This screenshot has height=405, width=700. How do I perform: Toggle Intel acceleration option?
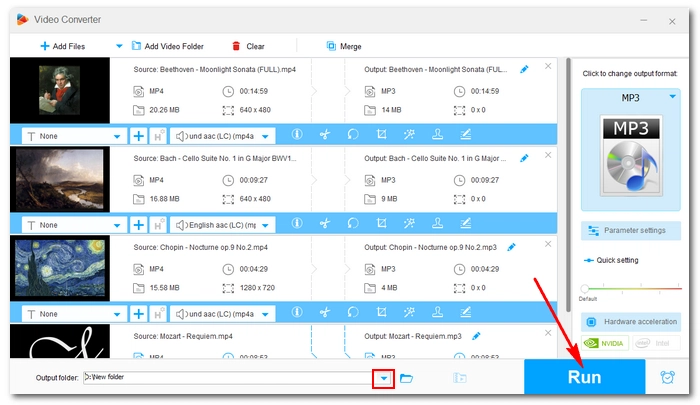pos(656,343)
